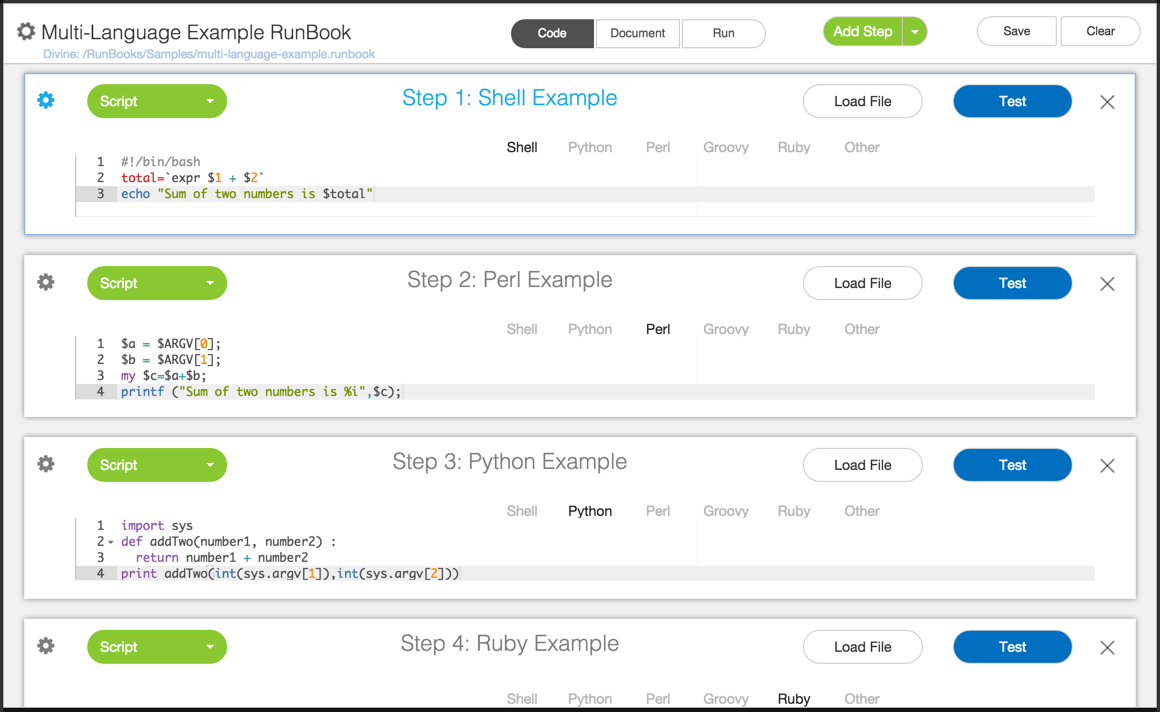Select Python language in Step 1
Image resolution: width=1160 pixels, height=712 pixels.
tap(590, 147)
